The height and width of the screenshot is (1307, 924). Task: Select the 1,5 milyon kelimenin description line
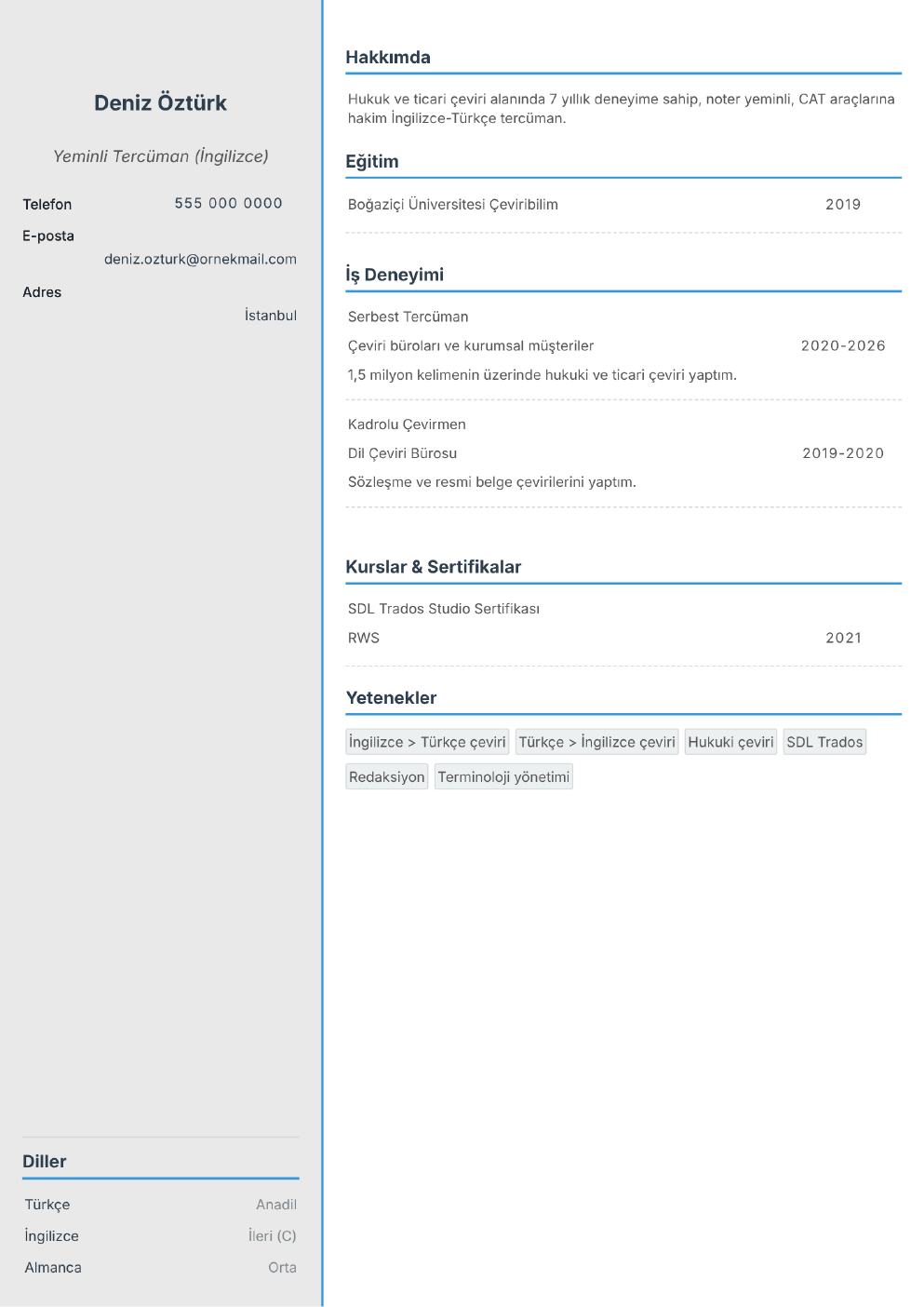click(x=542, y=375)
